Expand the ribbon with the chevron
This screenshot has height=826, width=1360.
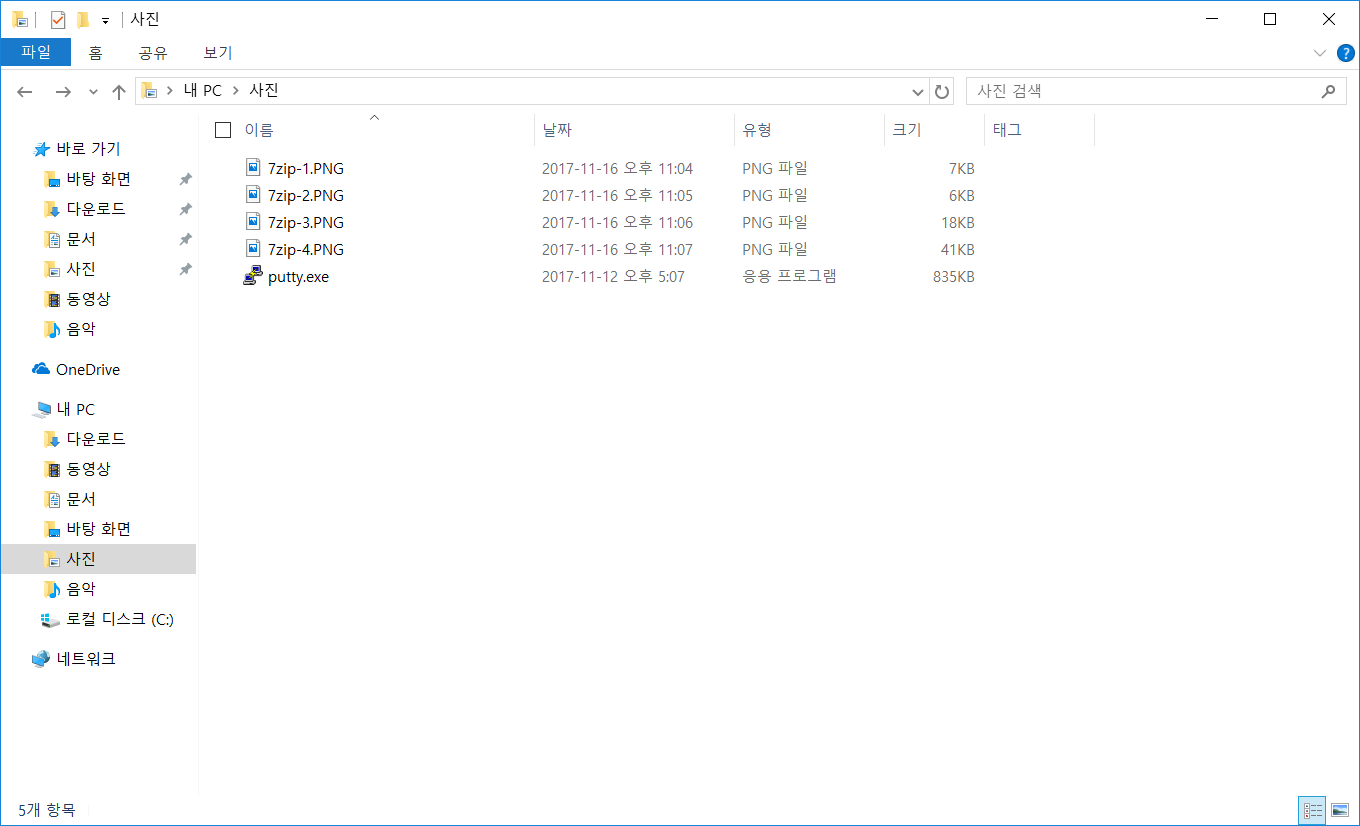coord(1319,52)
